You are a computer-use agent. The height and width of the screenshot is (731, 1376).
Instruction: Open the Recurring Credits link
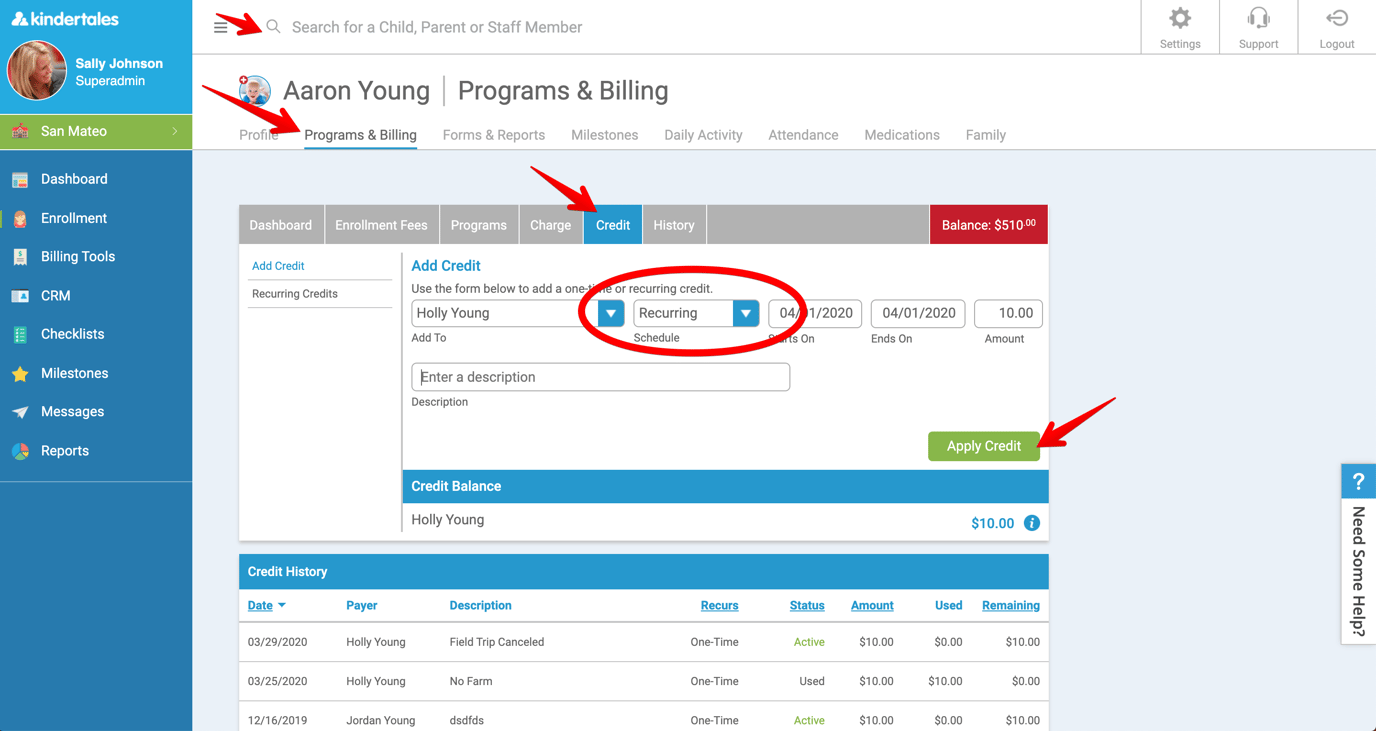293,293
